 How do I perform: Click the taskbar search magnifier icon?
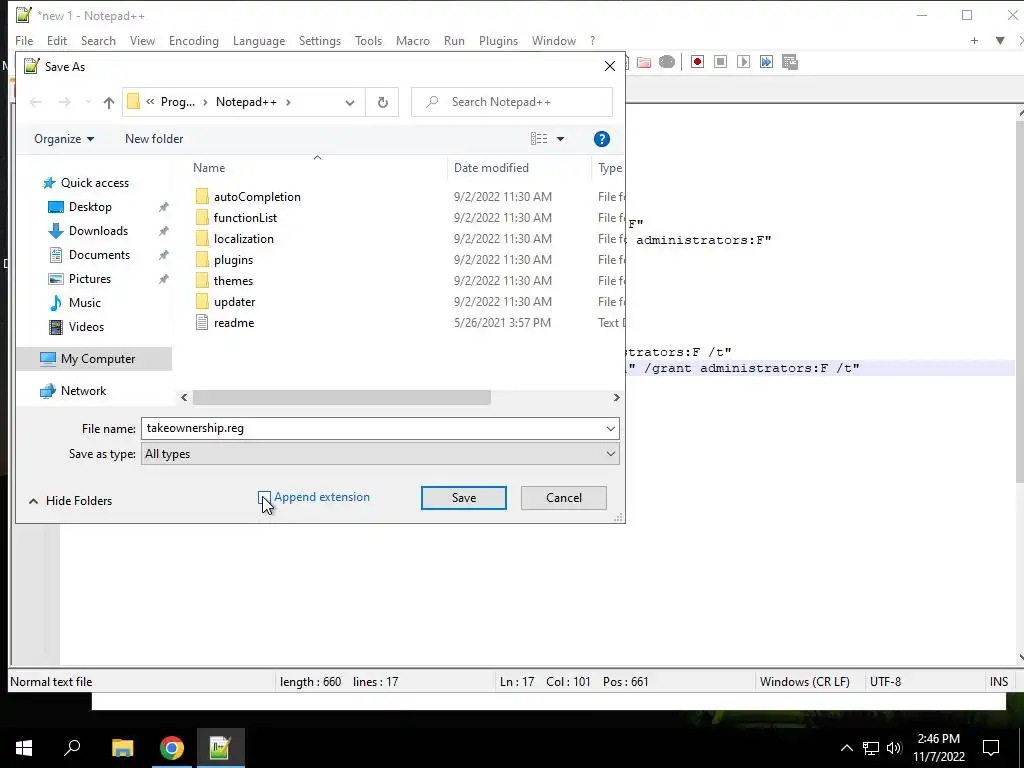click(72, 748)
